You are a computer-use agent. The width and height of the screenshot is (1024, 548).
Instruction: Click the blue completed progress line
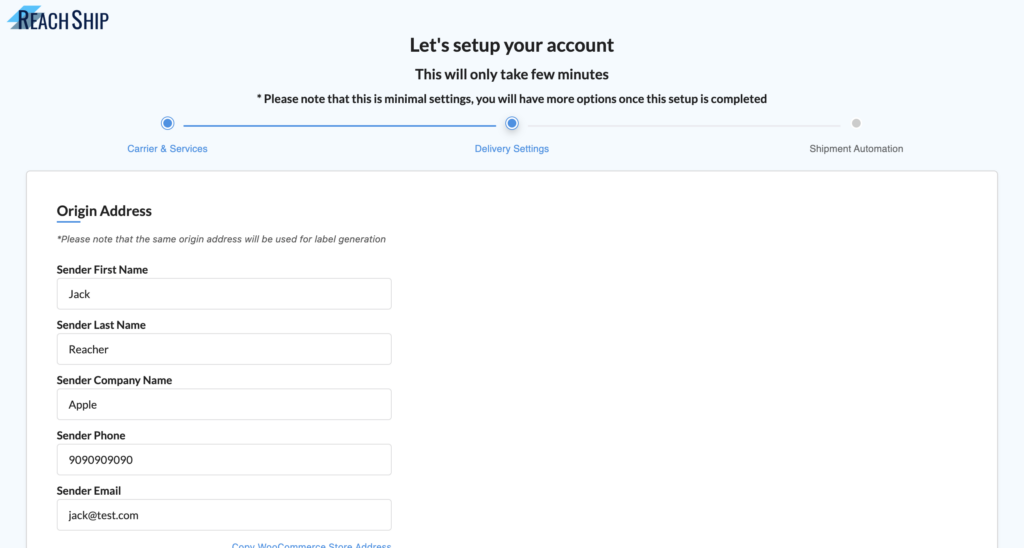coord(340,125)
